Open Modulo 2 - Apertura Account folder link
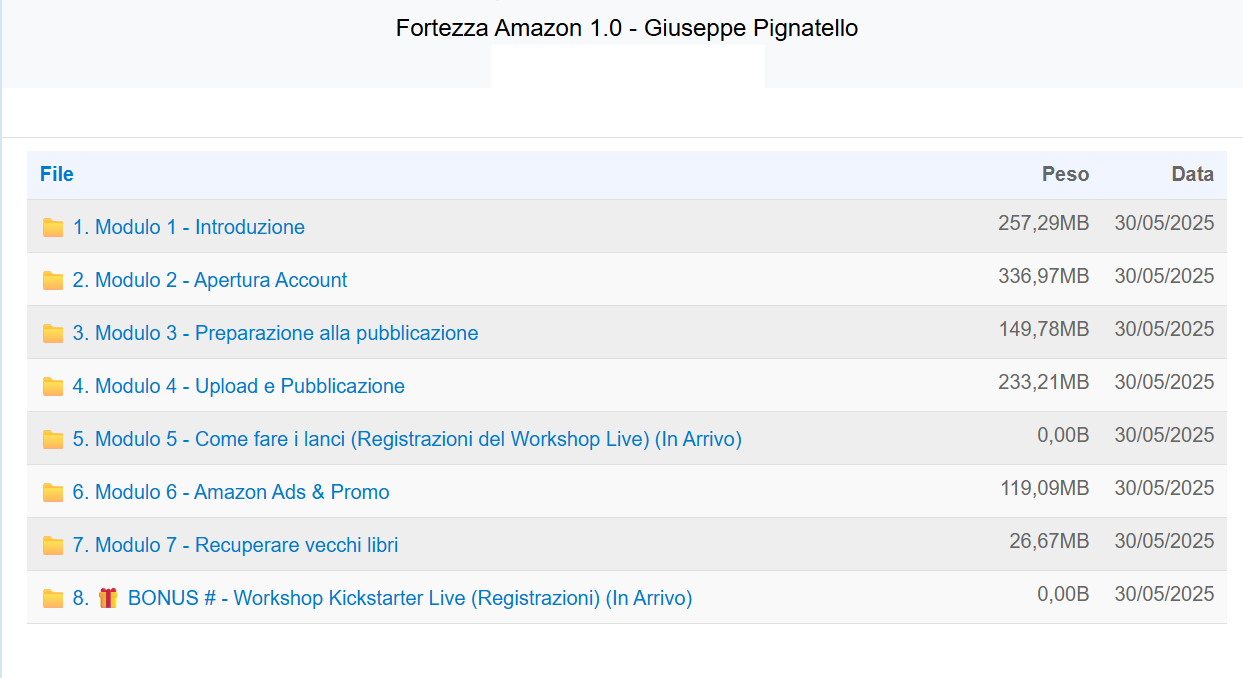 point(210,280)
